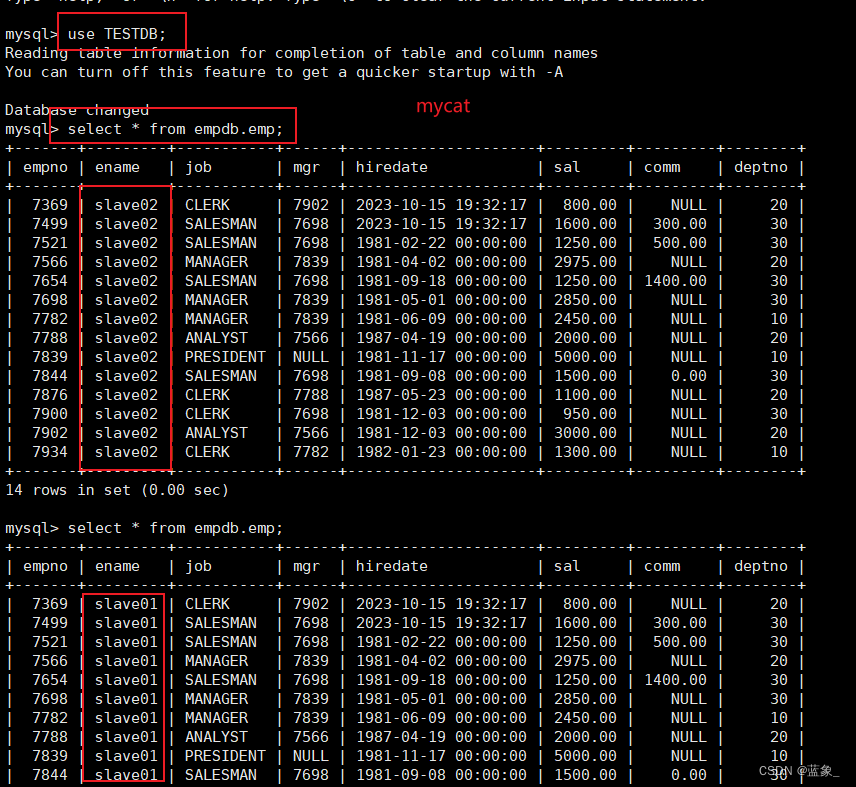Click the "deptno" header above slave02 rows

click(760, 168)
